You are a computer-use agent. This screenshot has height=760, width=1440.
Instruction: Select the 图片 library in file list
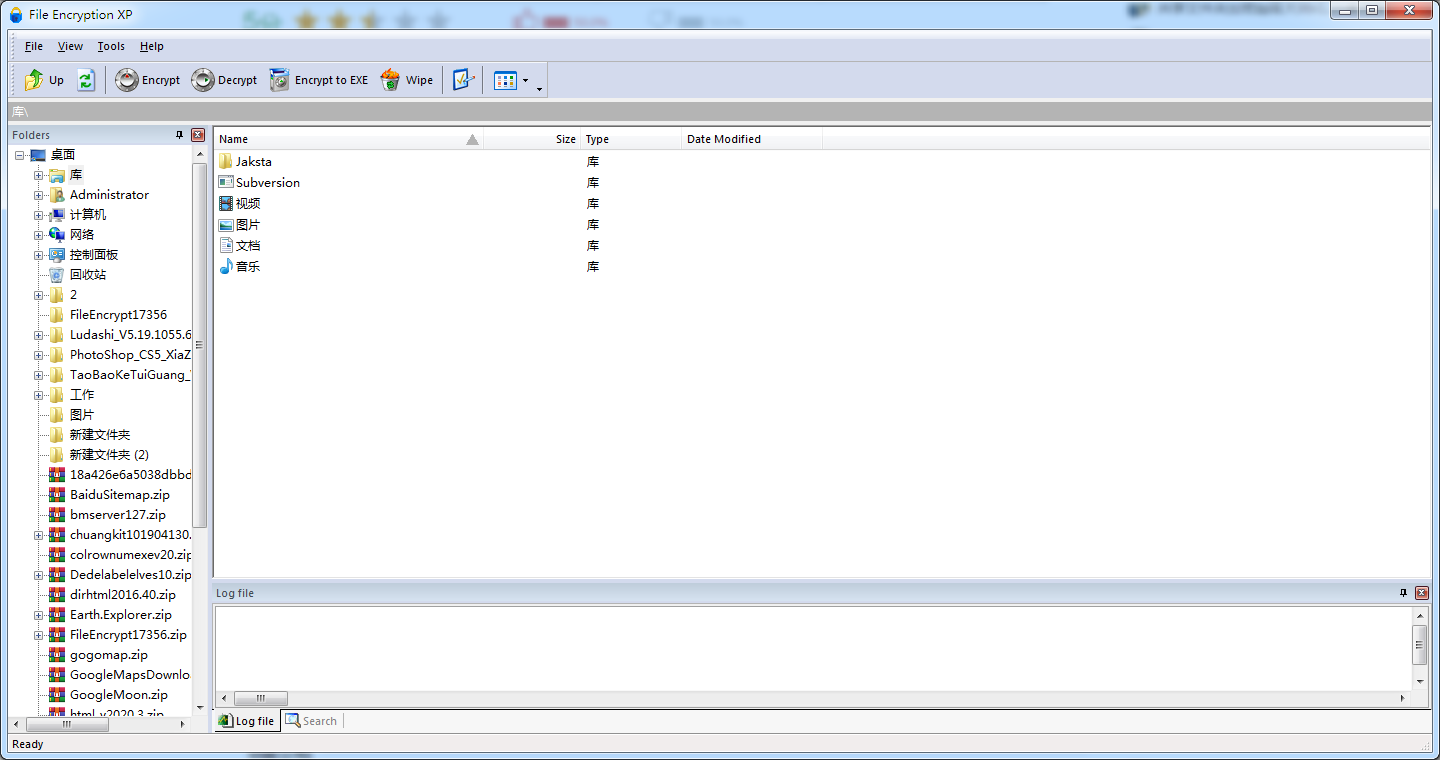click(240, 224)
